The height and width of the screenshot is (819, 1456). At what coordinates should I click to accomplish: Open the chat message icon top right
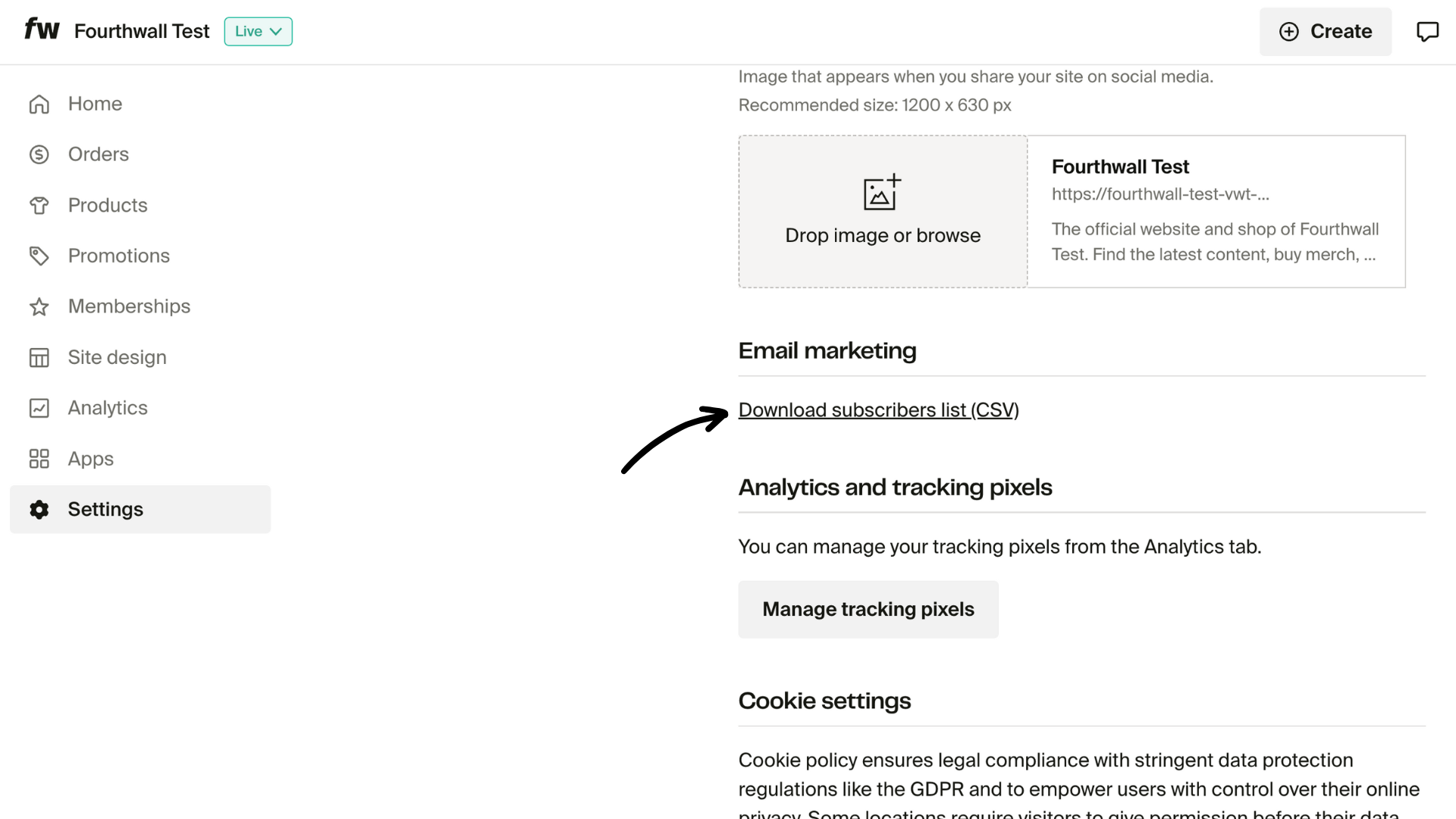[x=1429, y=31]
